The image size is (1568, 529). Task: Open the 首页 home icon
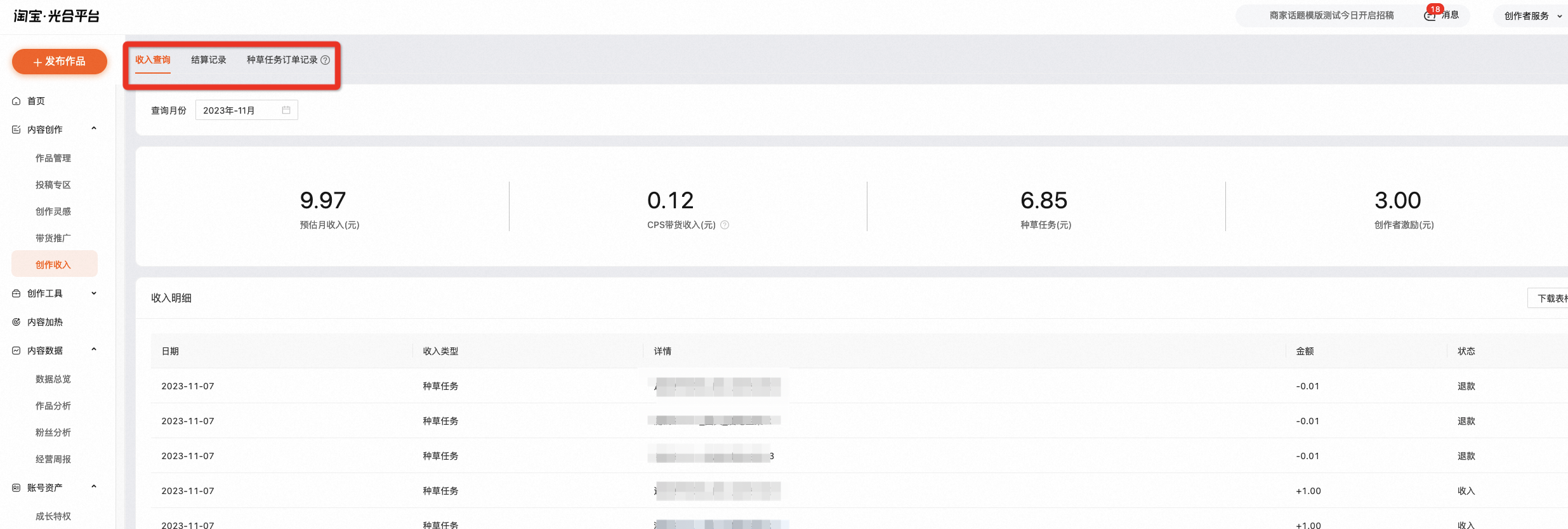16,101
